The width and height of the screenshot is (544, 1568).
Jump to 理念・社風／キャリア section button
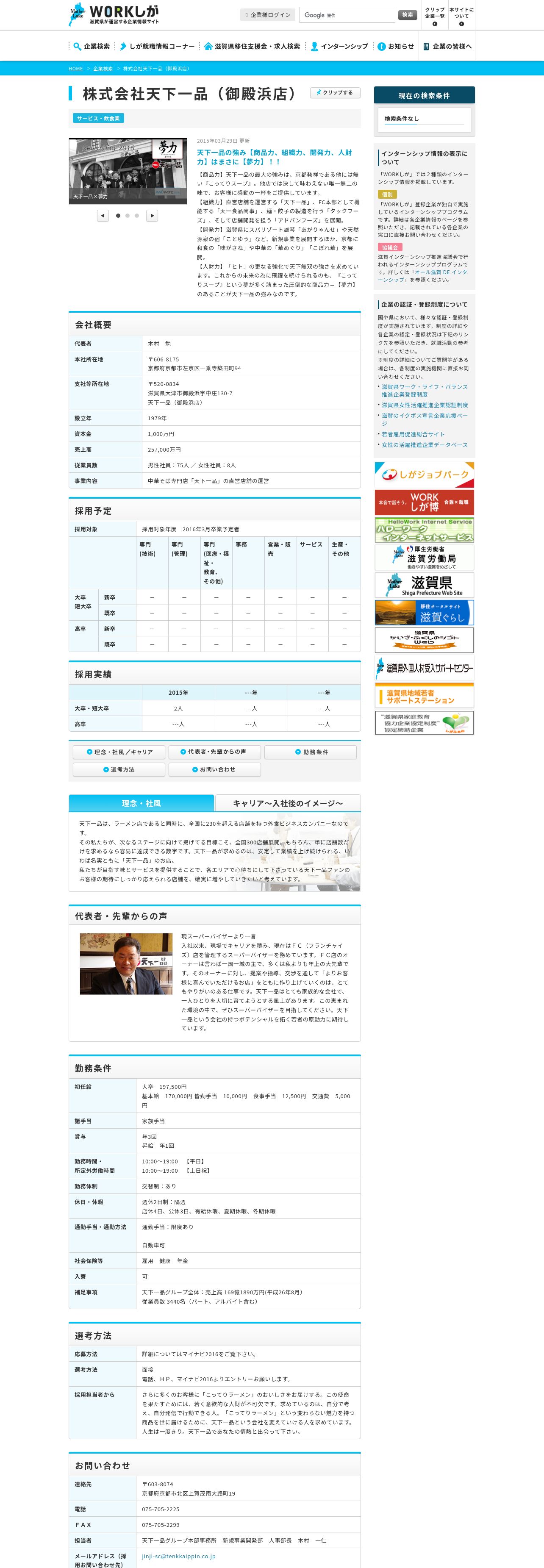pyautogui.click(x=119, y=752)
